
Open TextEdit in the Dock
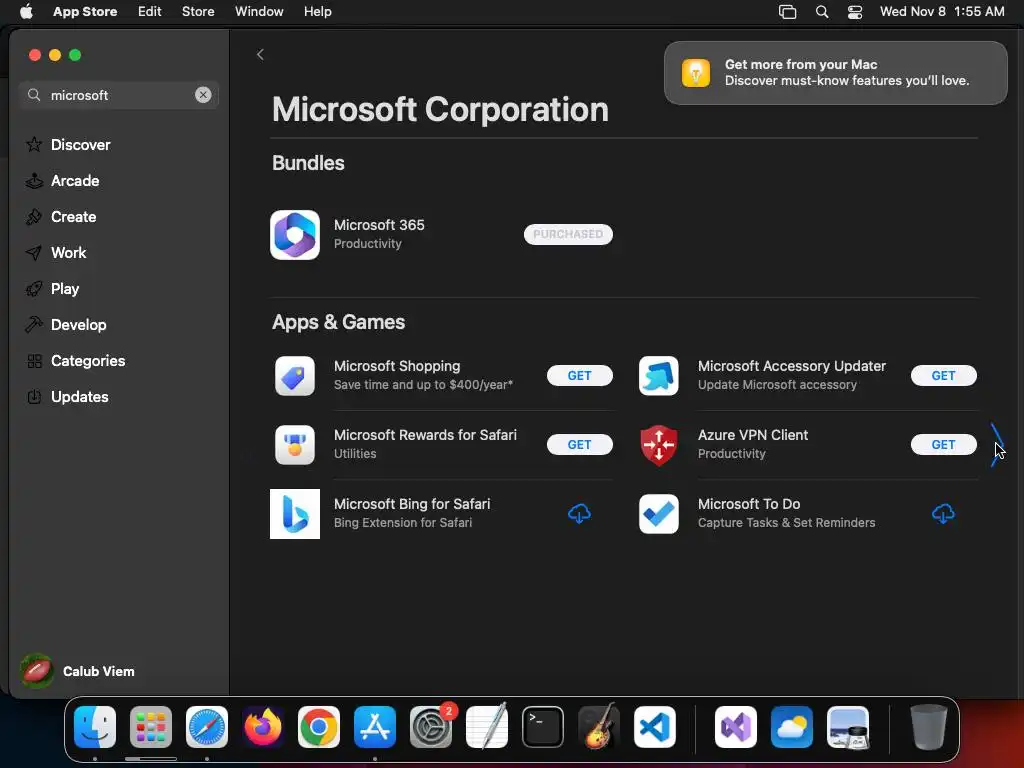click(x=487, y=727)
